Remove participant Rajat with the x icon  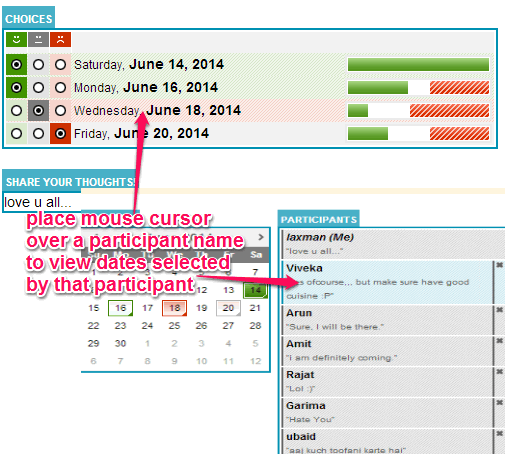coord(499,372)
